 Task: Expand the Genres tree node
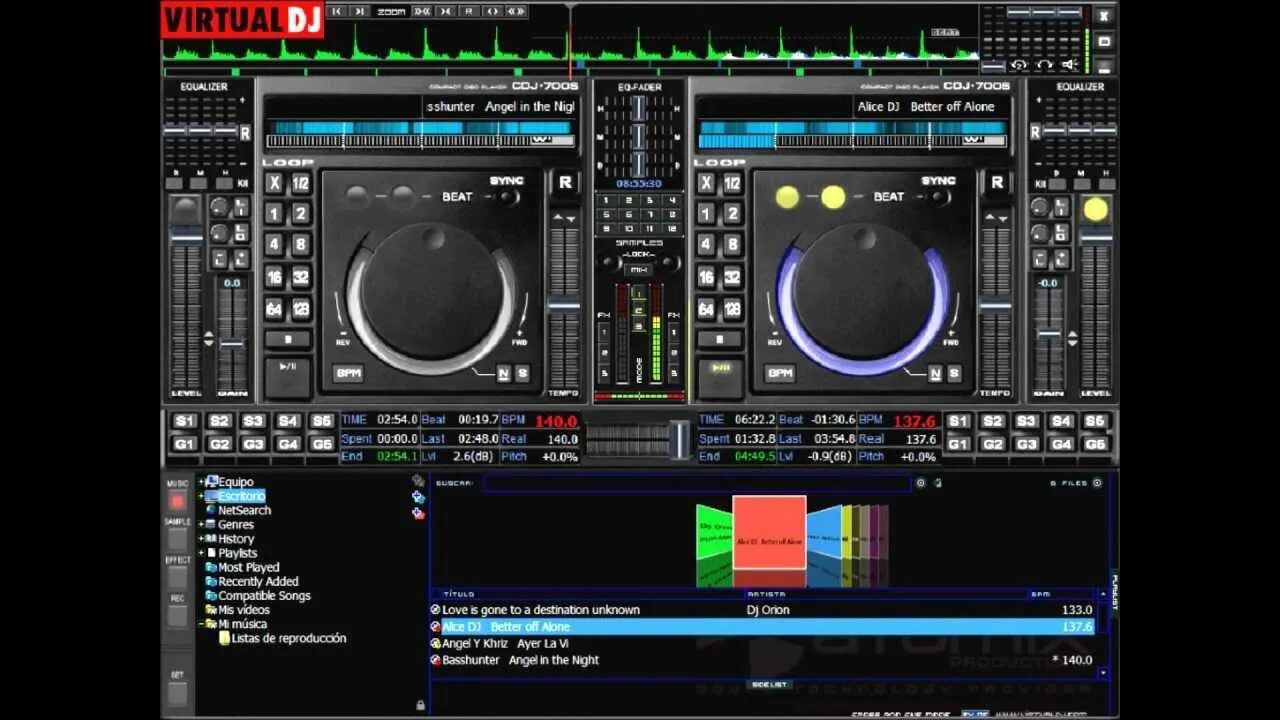(201, 524)
